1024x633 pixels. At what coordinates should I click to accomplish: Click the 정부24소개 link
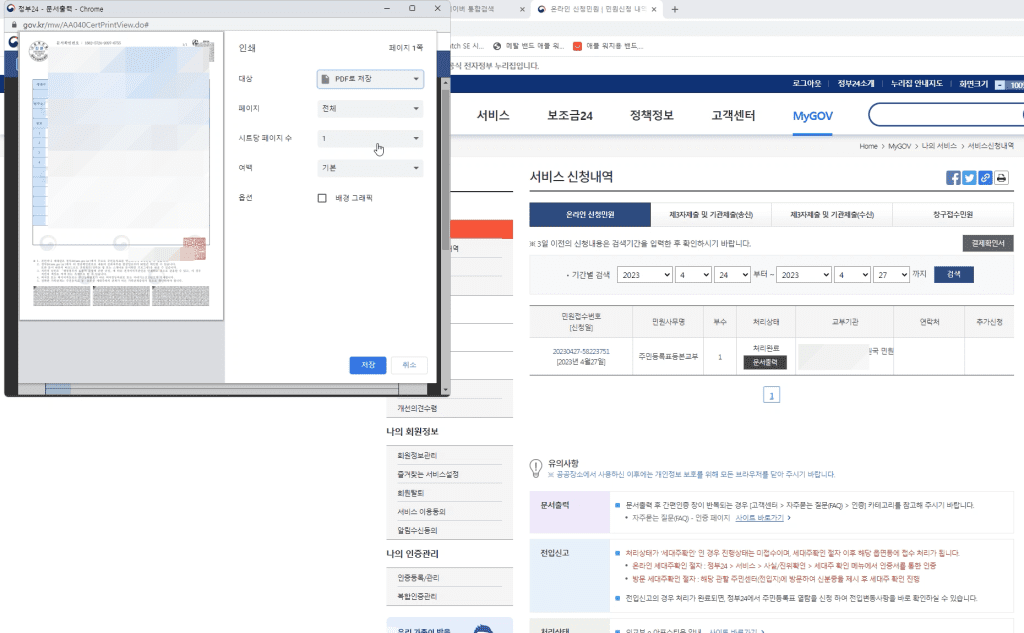856,84
